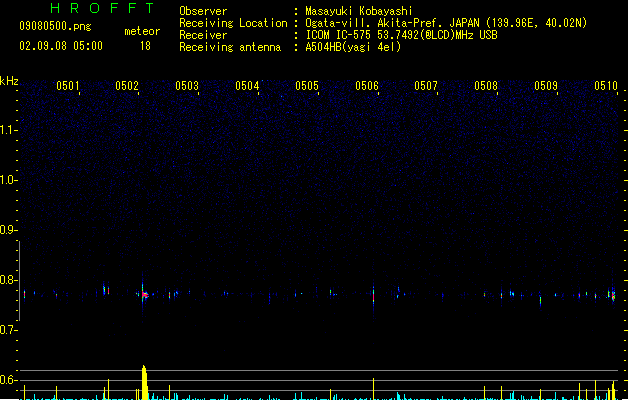The width and height of the screenshot is (629, 400).
Task: Click the Observer label
Action: click(x=203, y=11)
